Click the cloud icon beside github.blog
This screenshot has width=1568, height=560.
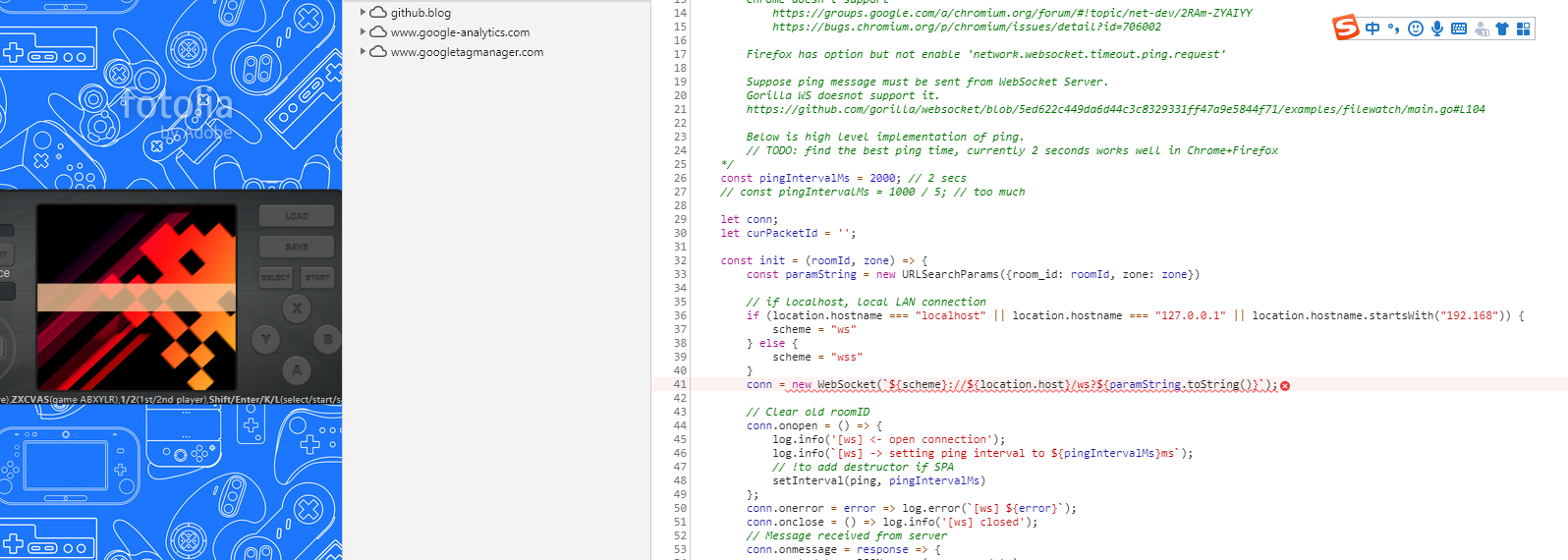[377, 13]
